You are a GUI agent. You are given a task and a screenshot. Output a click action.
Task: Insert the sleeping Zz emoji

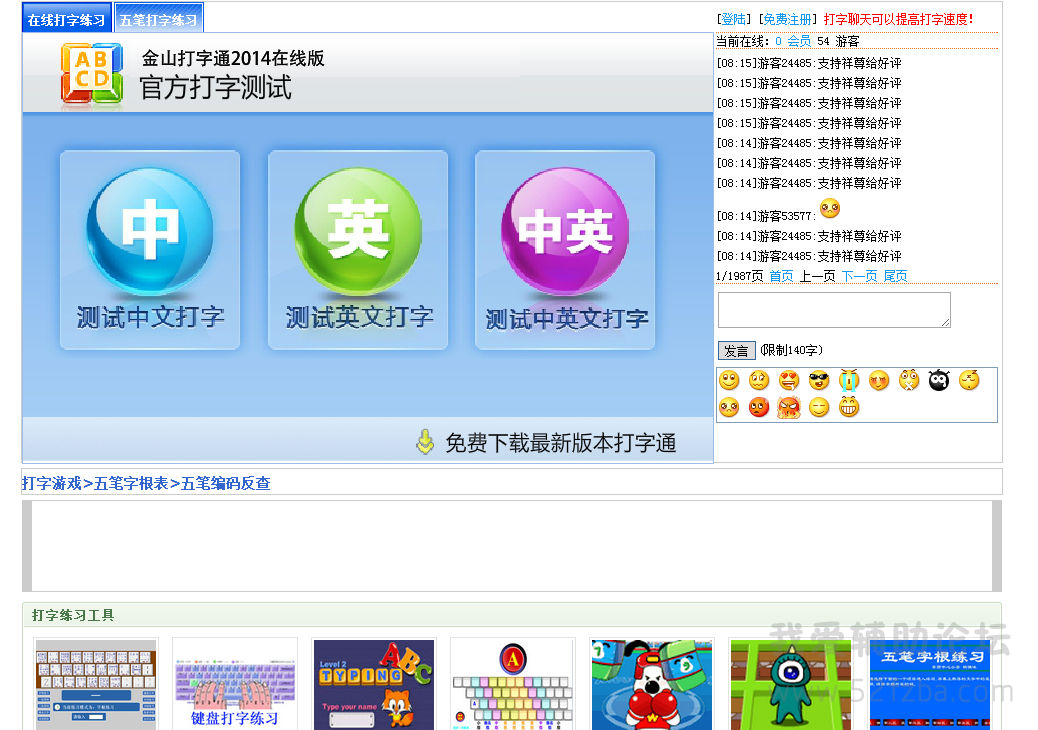[969, 381]
